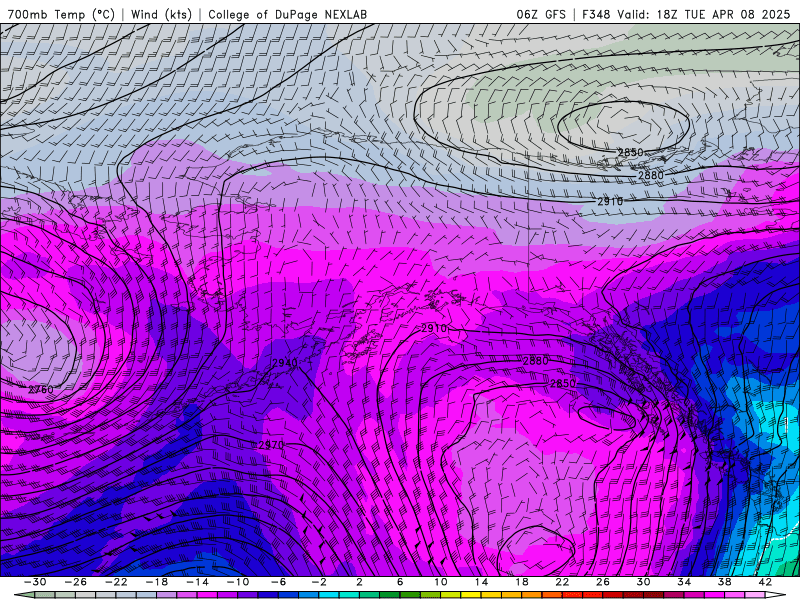800x600 pixels.
Task: Click the -14 temperature scale value
Action: click(x=197, y=582)
